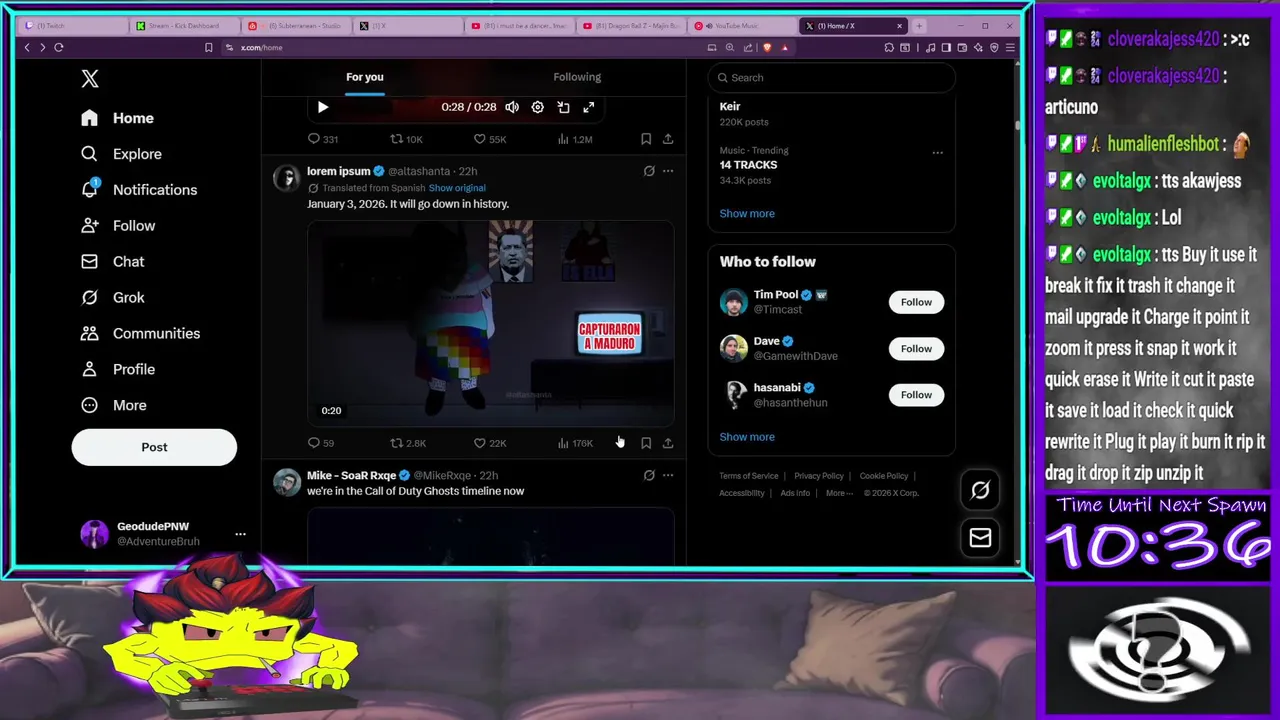Share the lorem ipsum post
Image resolution: width=1280 pixels, height=720 pixels.
pos(668,443)
